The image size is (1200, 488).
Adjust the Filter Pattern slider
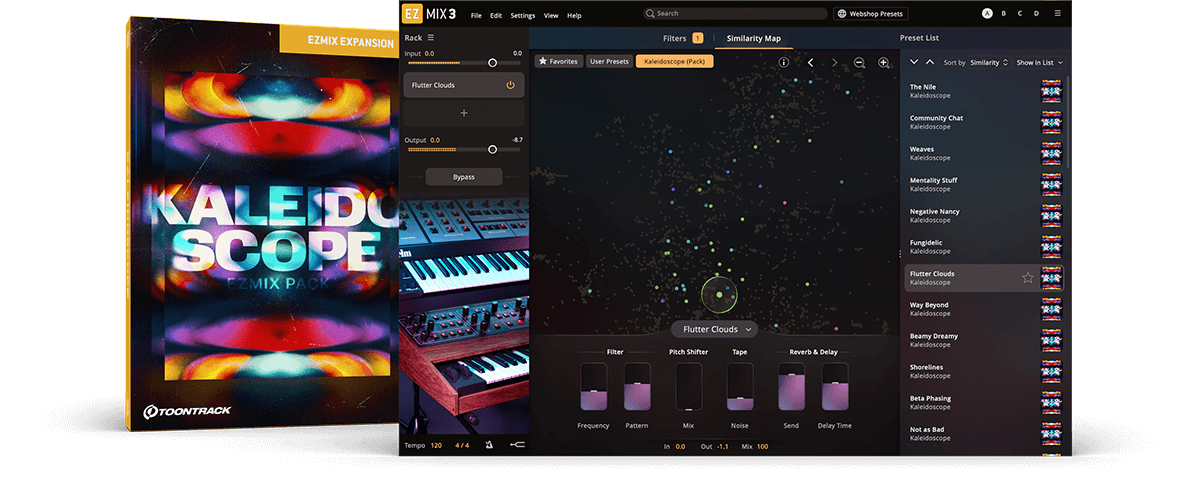click(x=637, y=387)
